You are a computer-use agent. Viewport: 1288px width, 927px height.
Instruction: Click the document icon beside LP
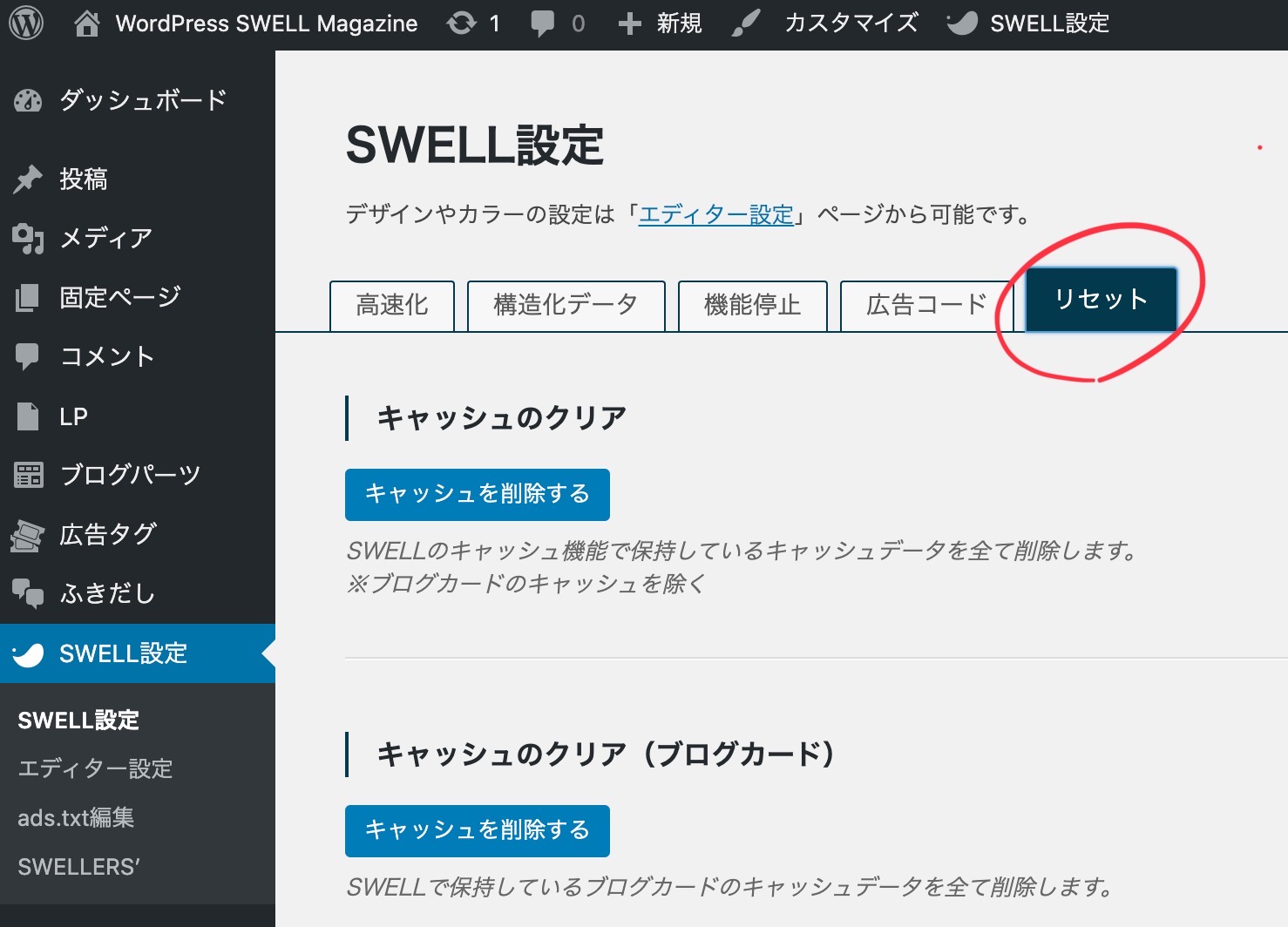point(28,416)
